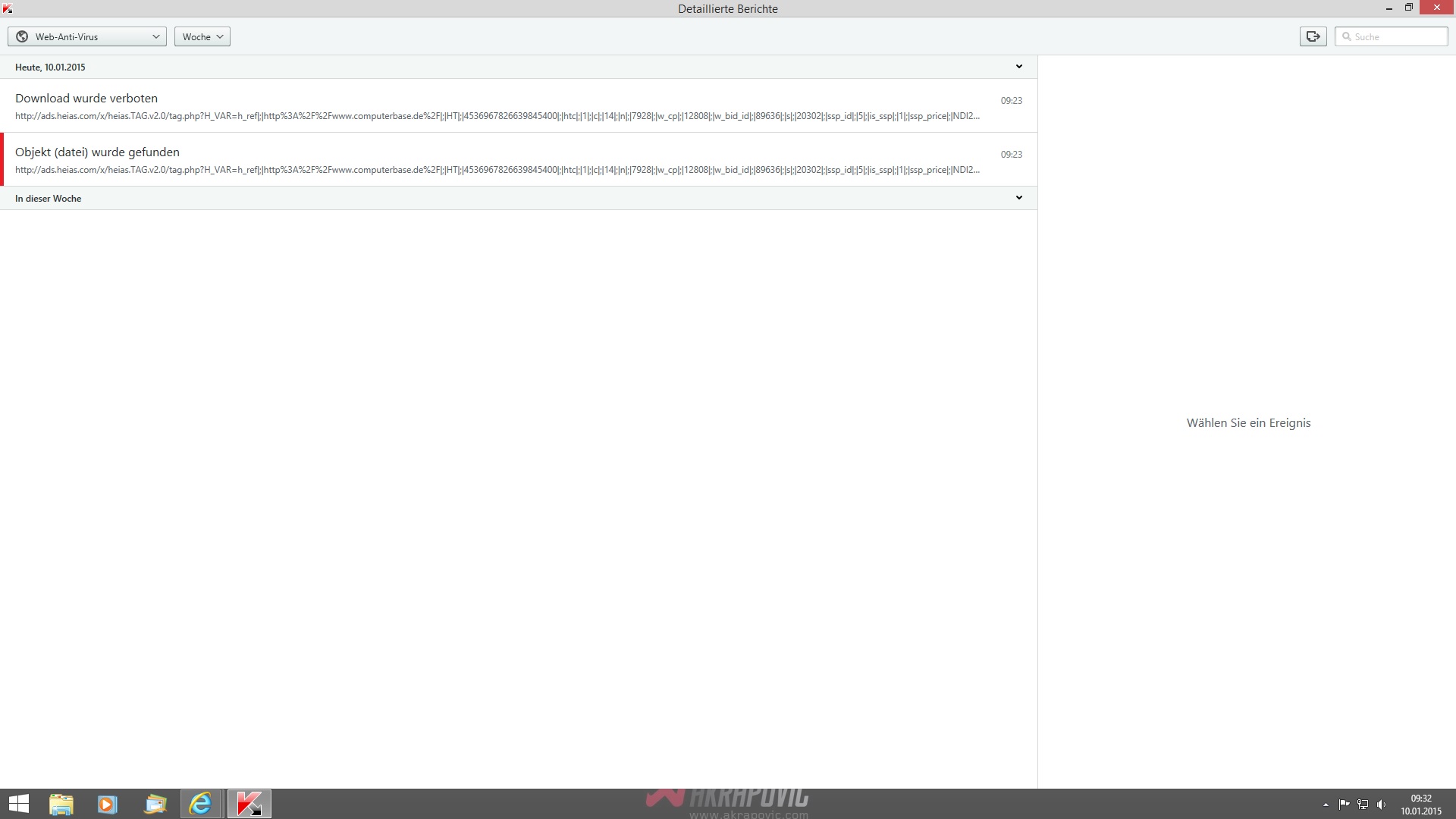The width and height of the screenshot is (1456, 819).
Task: Open the Web-Anti-Virus component dropdown
Action: click(x=87, y=36)
